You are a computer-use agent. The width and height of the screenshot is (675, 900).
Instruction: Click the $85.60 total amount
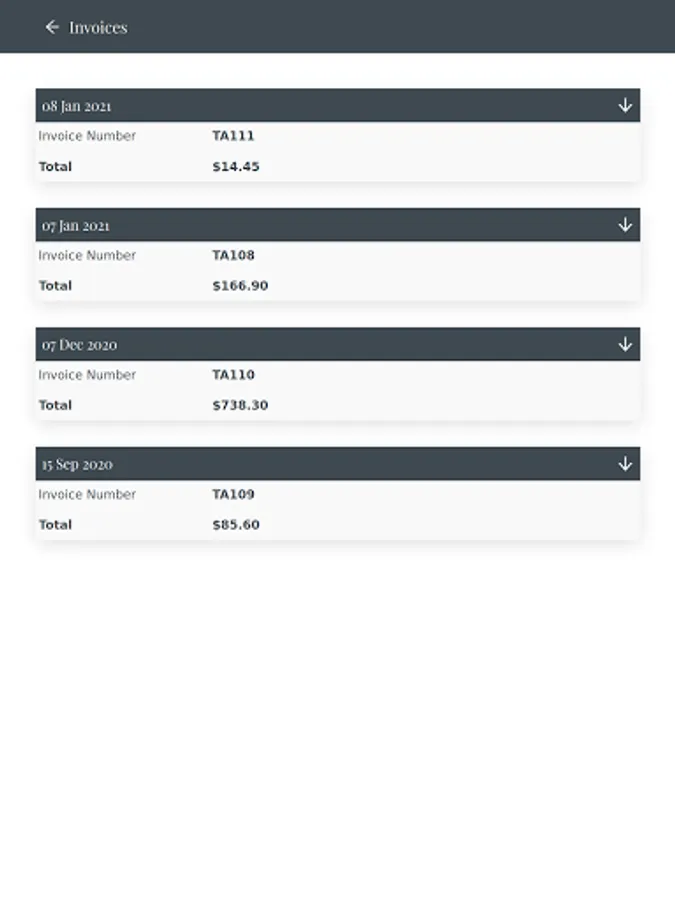(236, 525)
